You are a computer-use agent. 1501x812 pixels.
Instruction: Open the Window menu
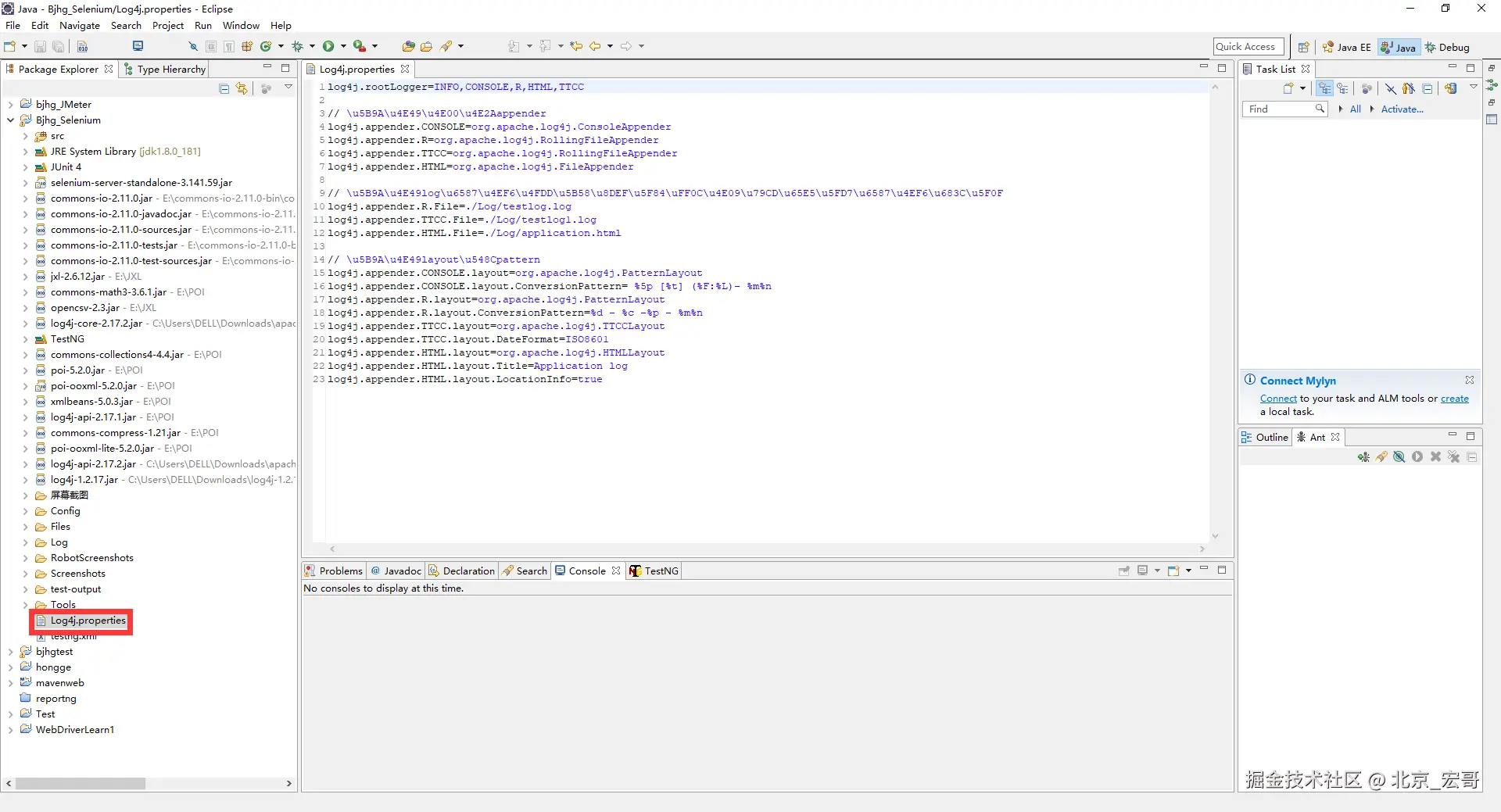pos(241,26)
